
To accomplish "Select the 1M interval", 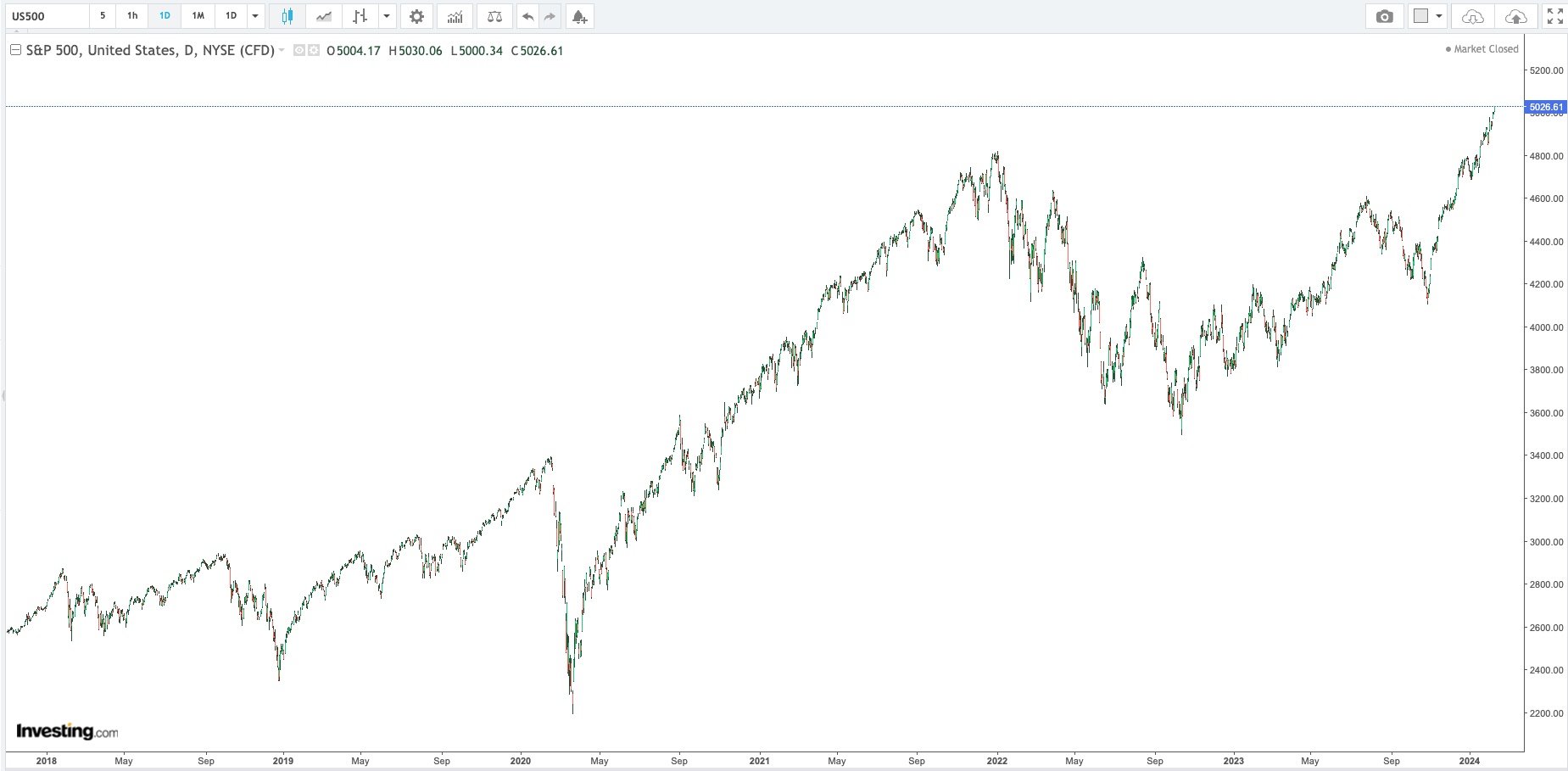I will pyautogui.click(x=198, y=16).
